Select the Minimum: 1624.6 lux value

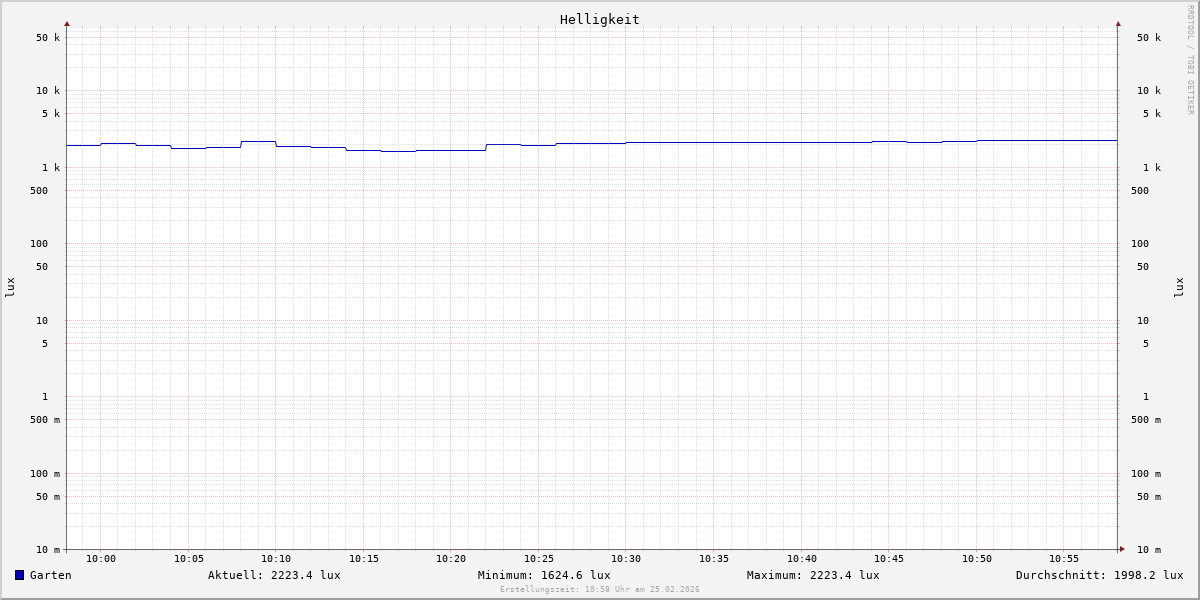544,575
